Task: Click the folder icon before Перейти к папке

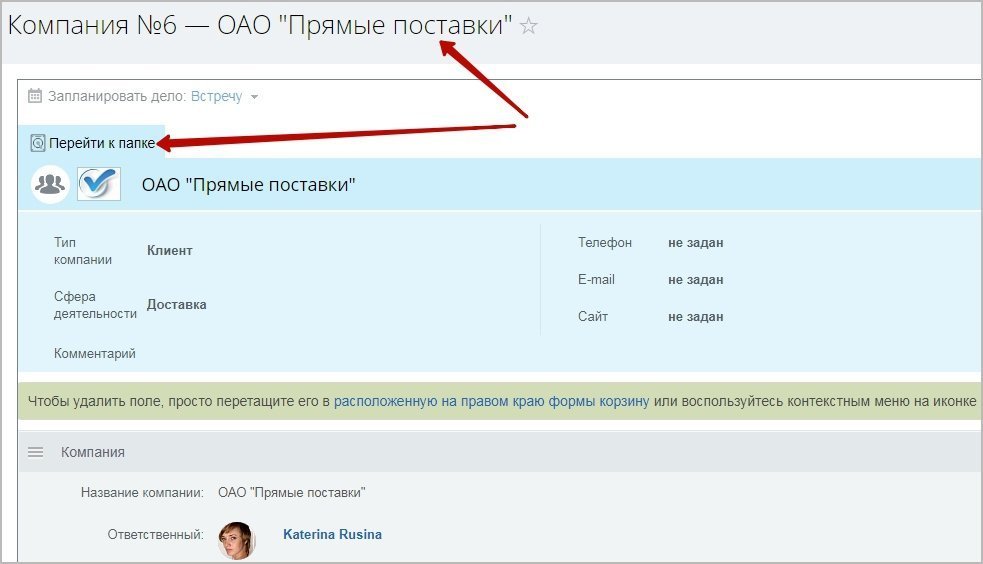Action: (x=38, y=143)
